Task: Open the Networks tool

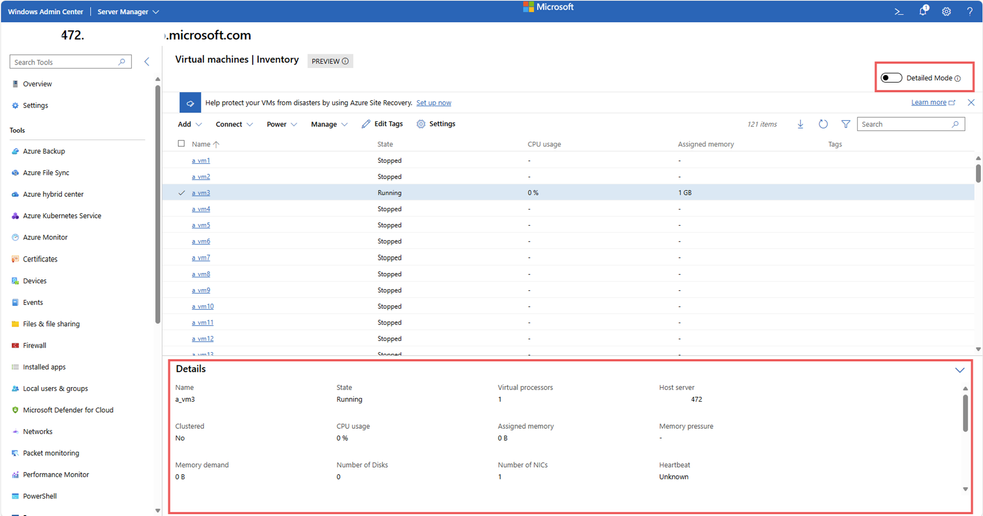Action: (38, 431)
